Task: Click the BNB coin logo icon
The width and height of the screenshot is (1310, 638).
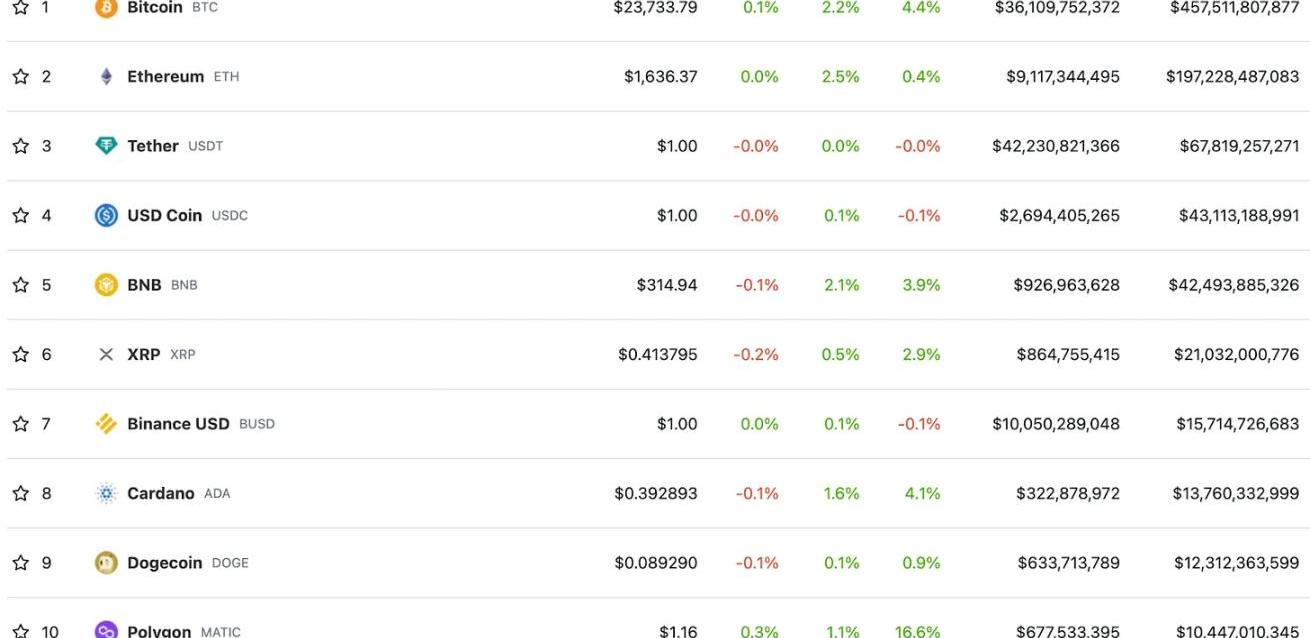Action: 106,285
